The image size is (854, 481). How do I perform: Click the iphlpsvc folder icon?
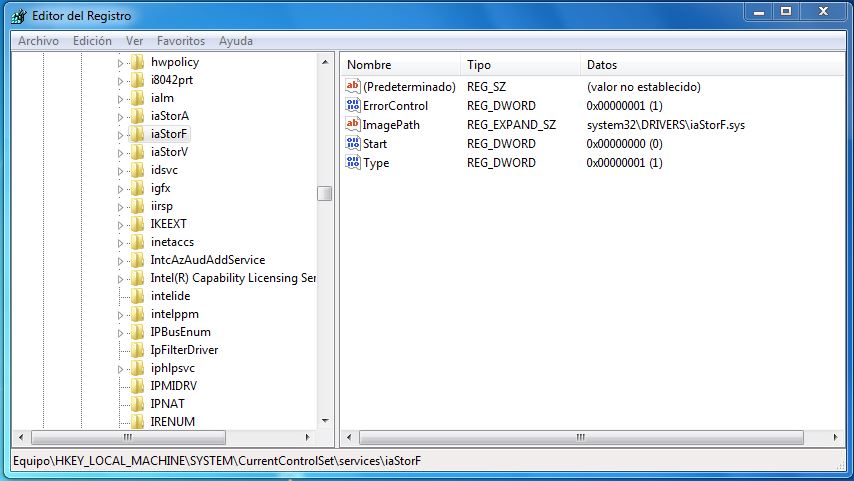coord(137,368)
